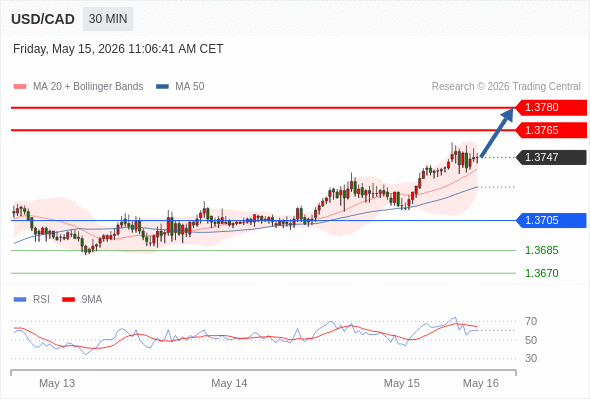Click the May 14 date axis label
Viewport: 590px width, 400px height.
click(x=229, y=383)
